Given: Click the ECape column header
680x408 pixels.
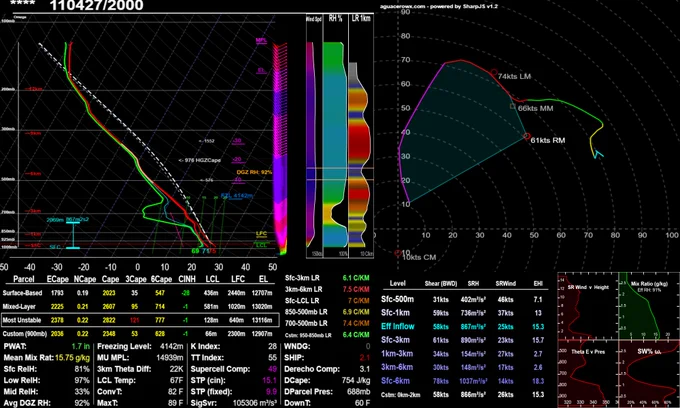Looking at the screenshot, I should 57,280.
